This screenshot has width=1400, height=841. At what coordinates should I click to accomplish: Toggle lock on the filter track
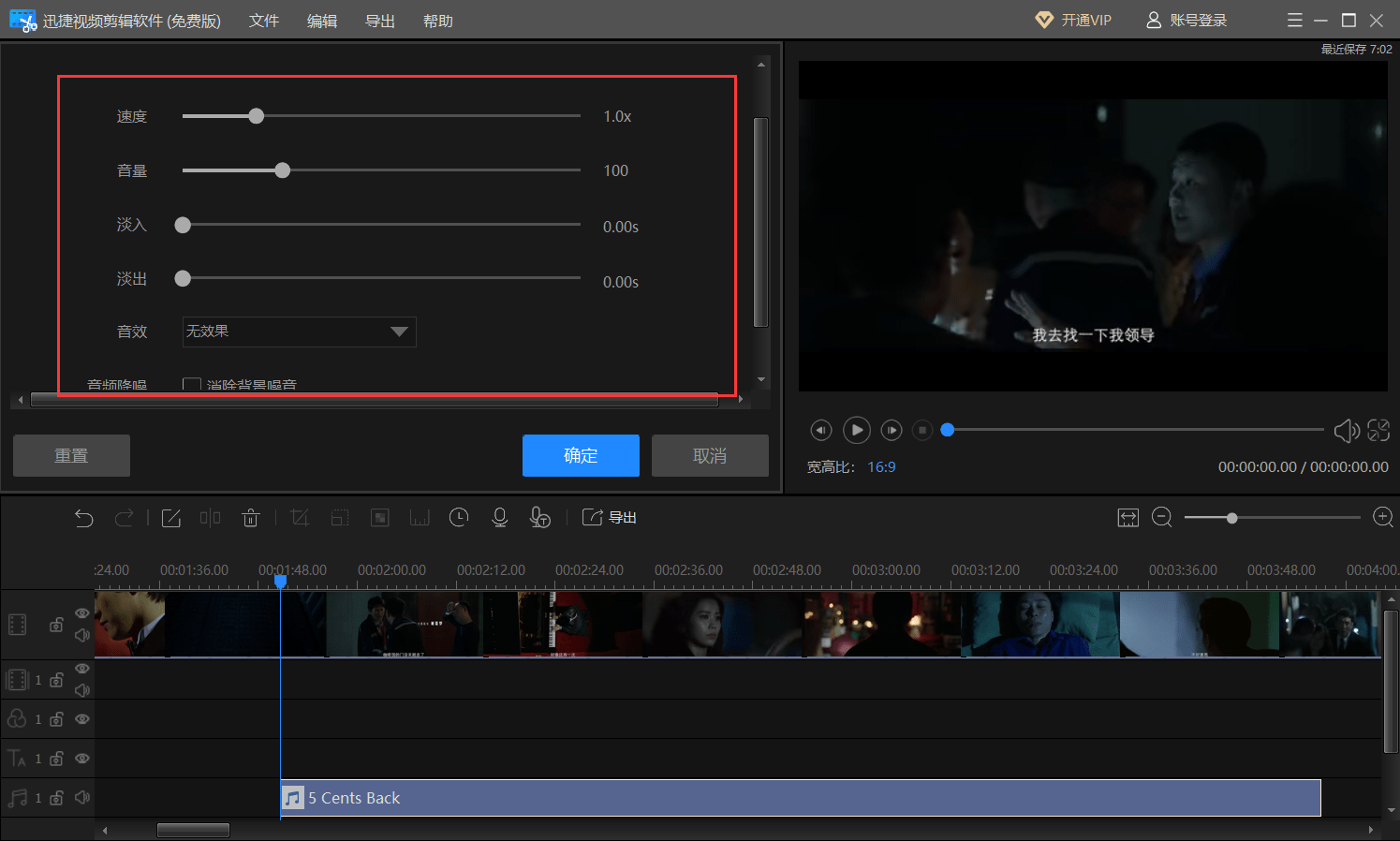[x=57, y=719]
